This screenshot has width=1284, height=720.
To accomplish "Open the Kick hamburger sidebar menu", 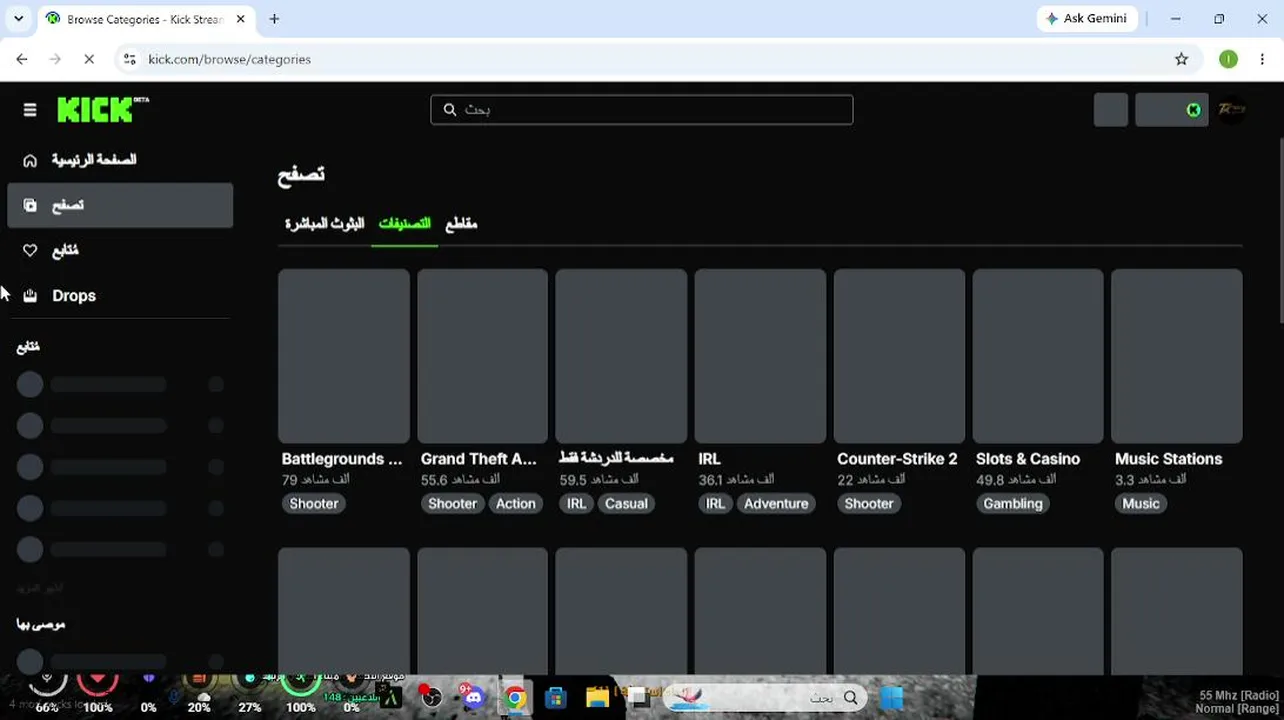I will pos(30,110).
